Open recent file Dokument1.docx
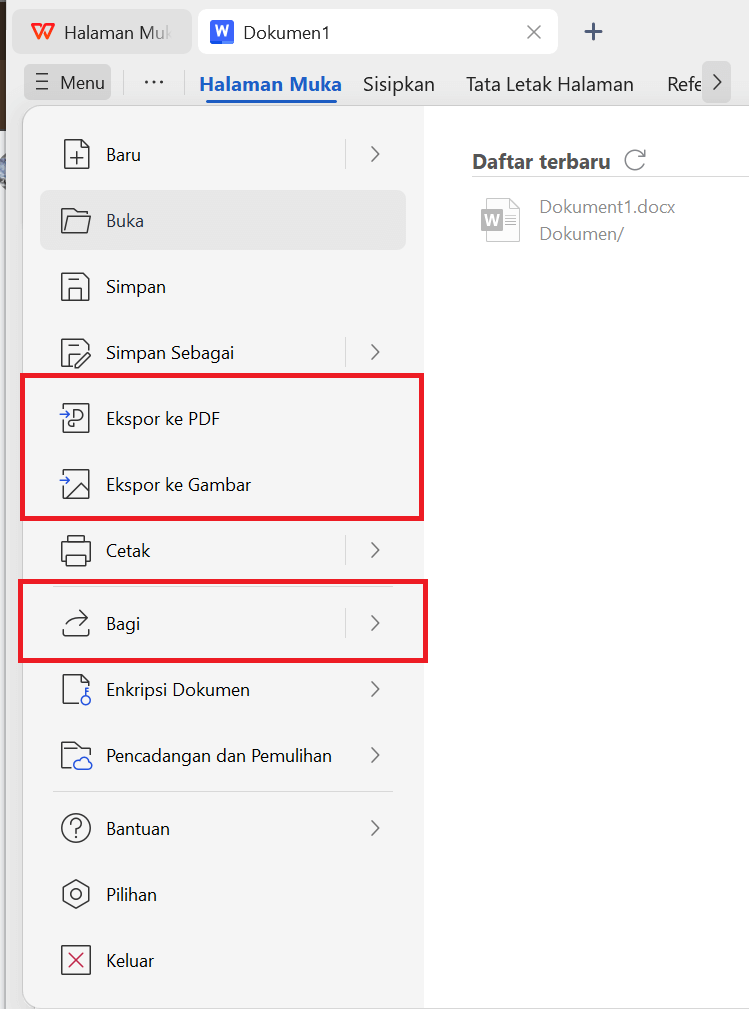The height and width of the screenshot is (1009, 749). coord(607,207)
